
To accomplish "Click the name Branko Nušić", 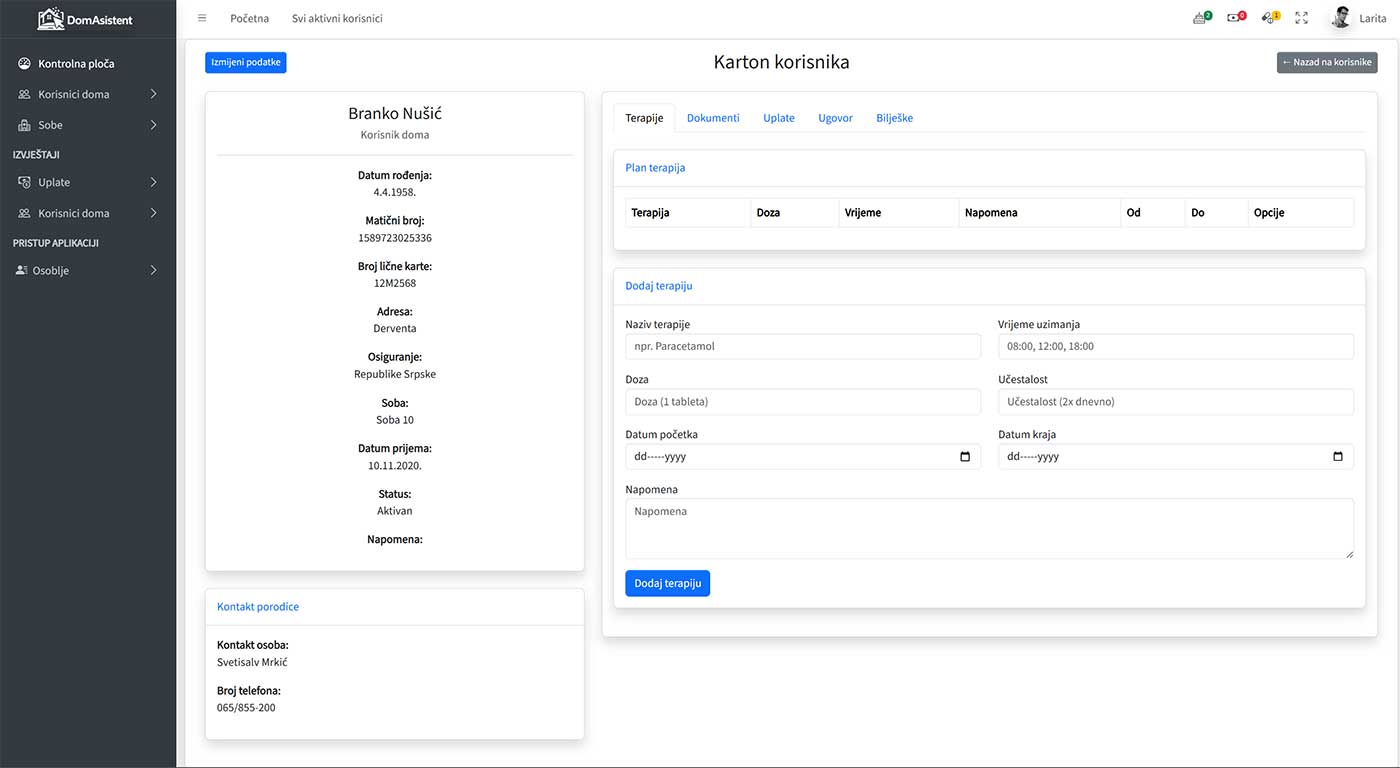I will 395,113.
